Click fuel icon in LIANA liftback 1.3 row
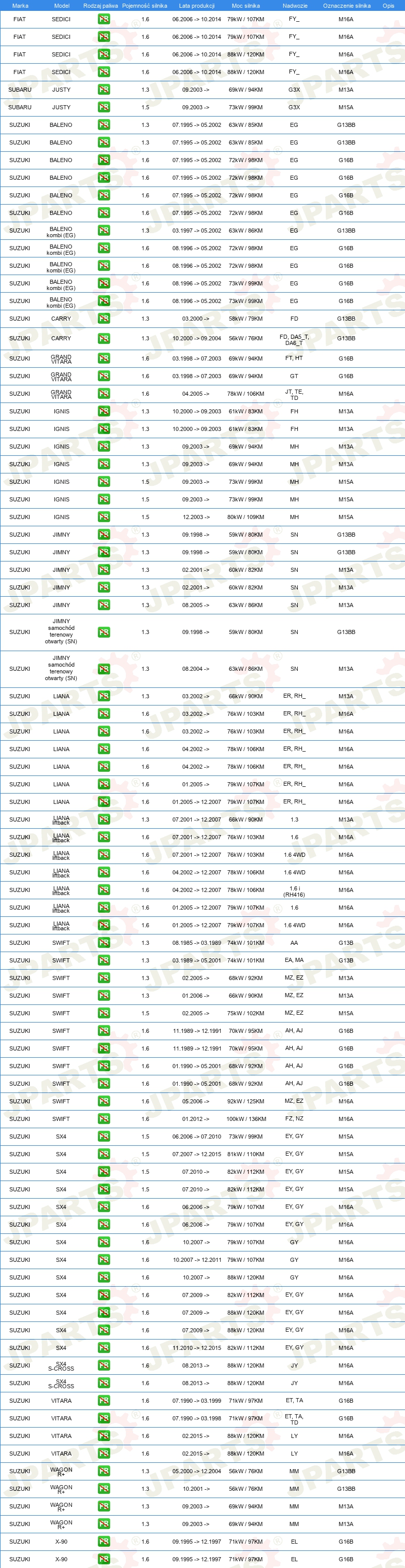 (x=104, y=819)
